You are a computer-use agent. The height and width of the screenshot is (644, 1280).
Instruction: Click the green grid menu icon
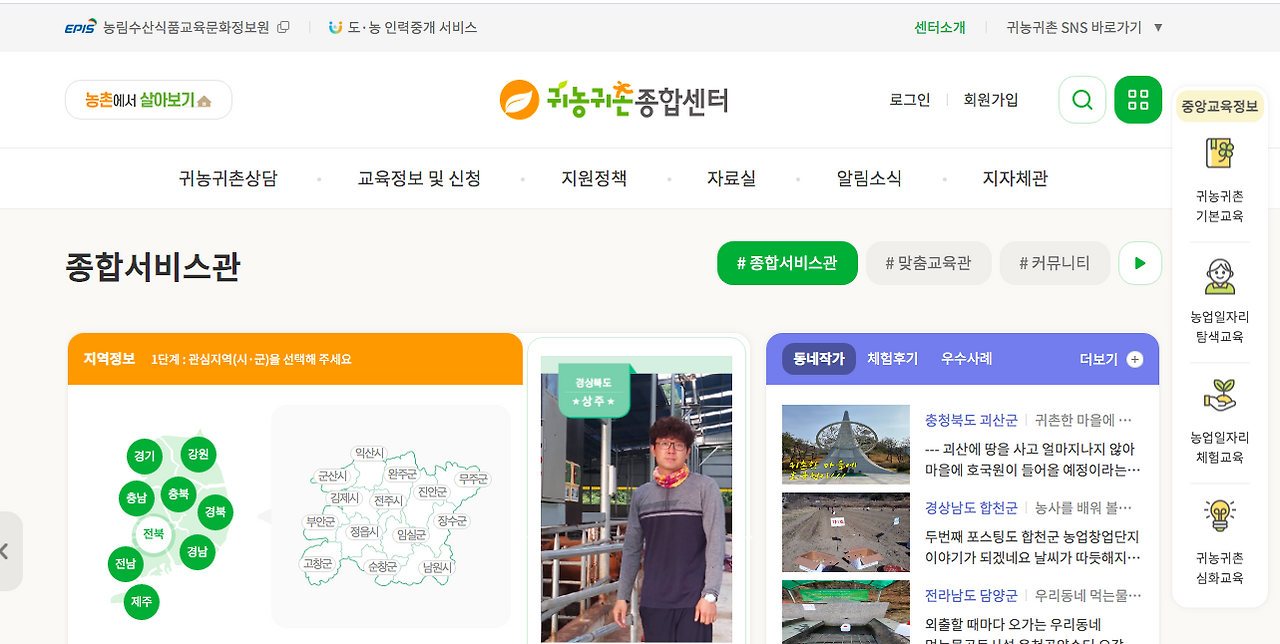(x=1138, y=99)
